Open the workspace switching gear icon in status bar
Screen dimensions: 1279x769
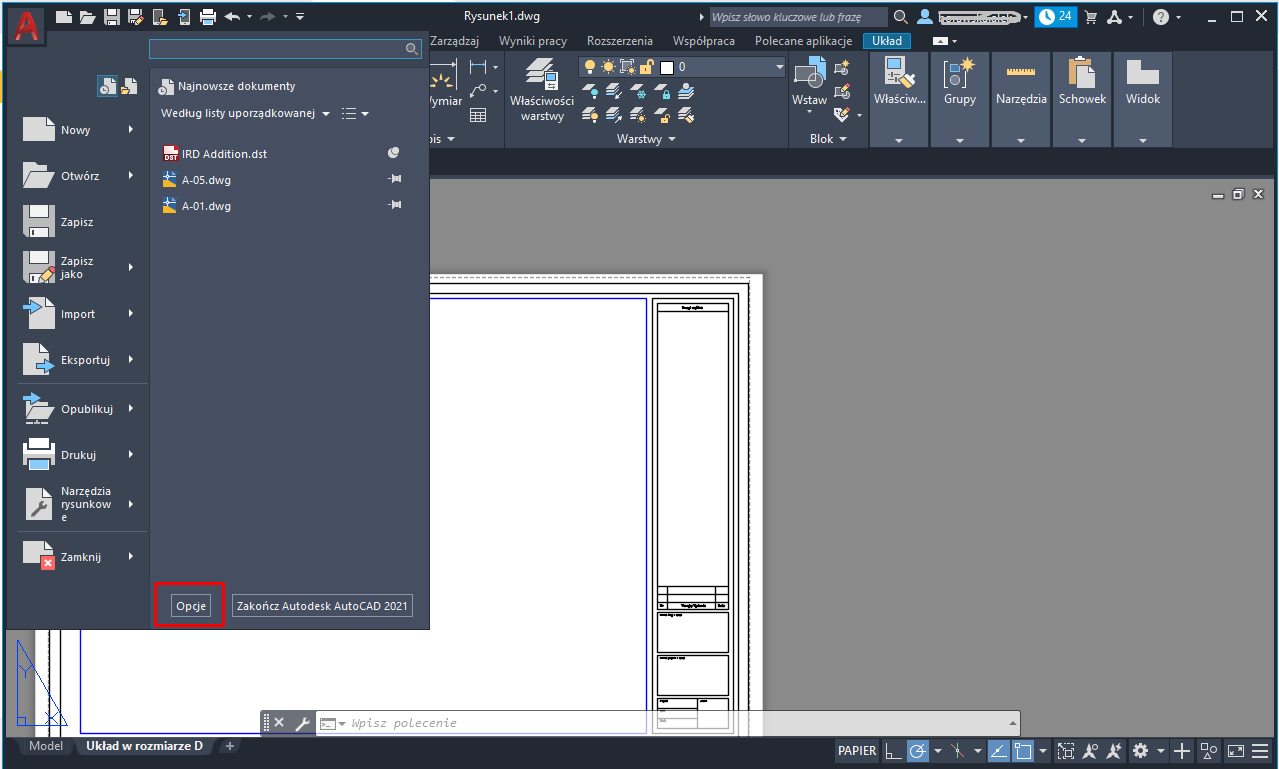tap(1139, 751)
